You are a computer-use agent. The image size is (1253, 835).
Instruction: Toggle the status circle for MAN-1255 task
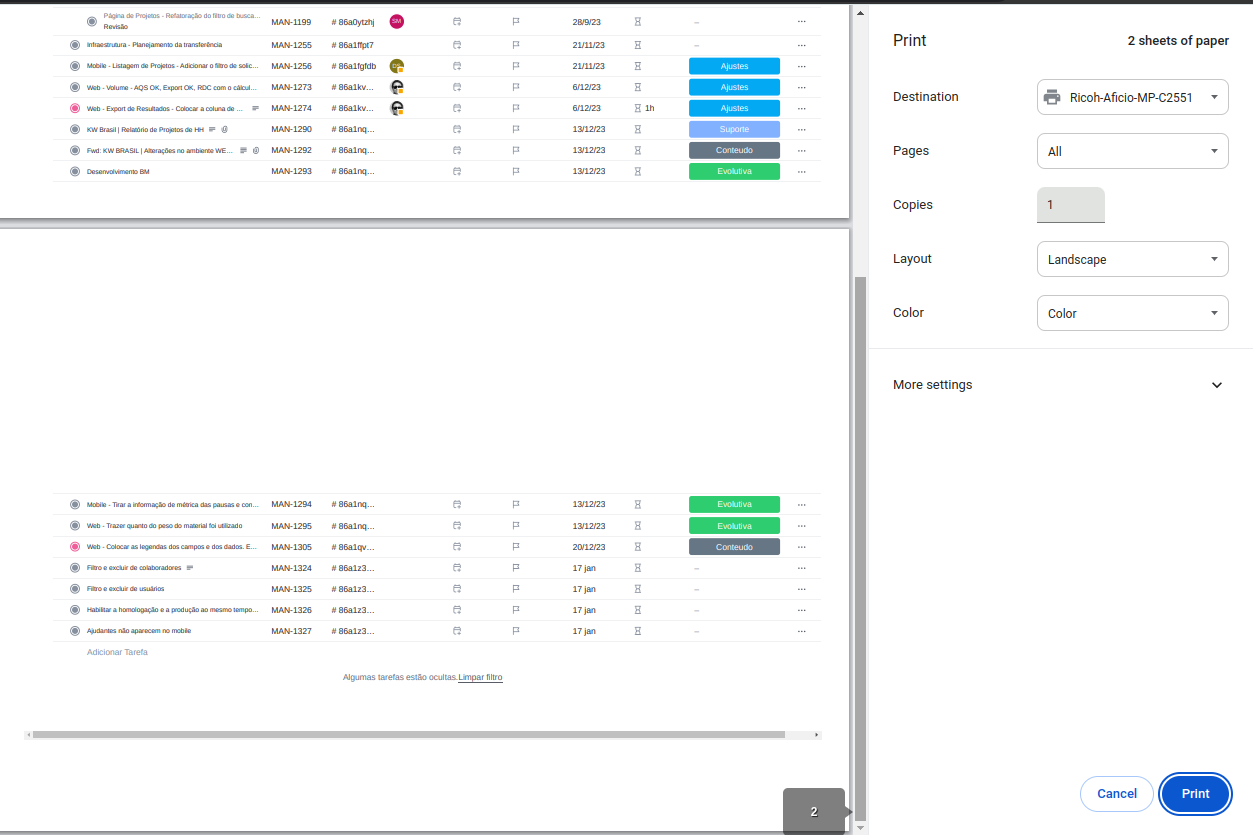[75, 45]
